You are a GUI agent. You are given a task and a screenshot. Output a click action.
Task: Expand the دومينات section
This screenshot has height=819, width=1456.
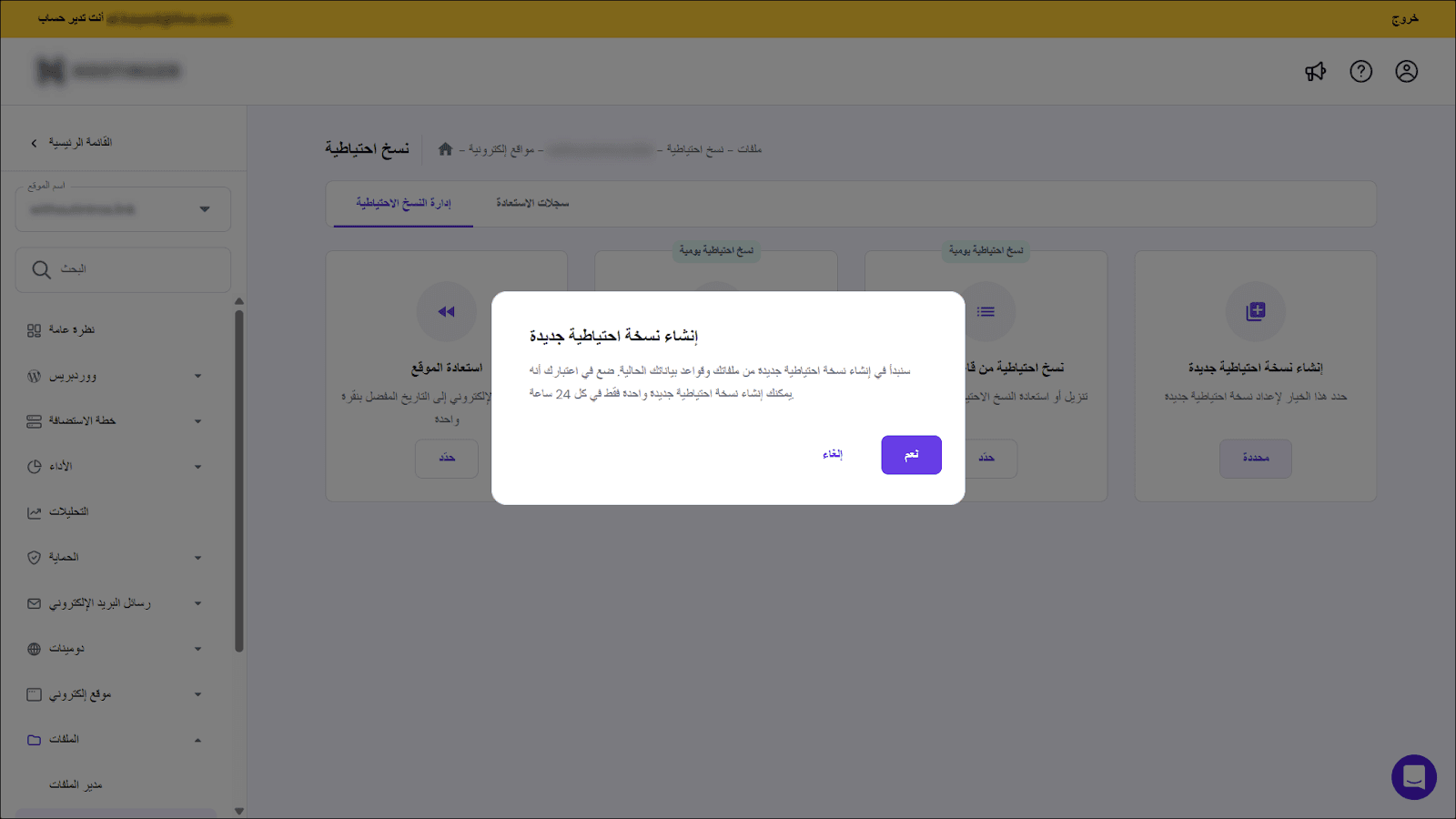197,648
